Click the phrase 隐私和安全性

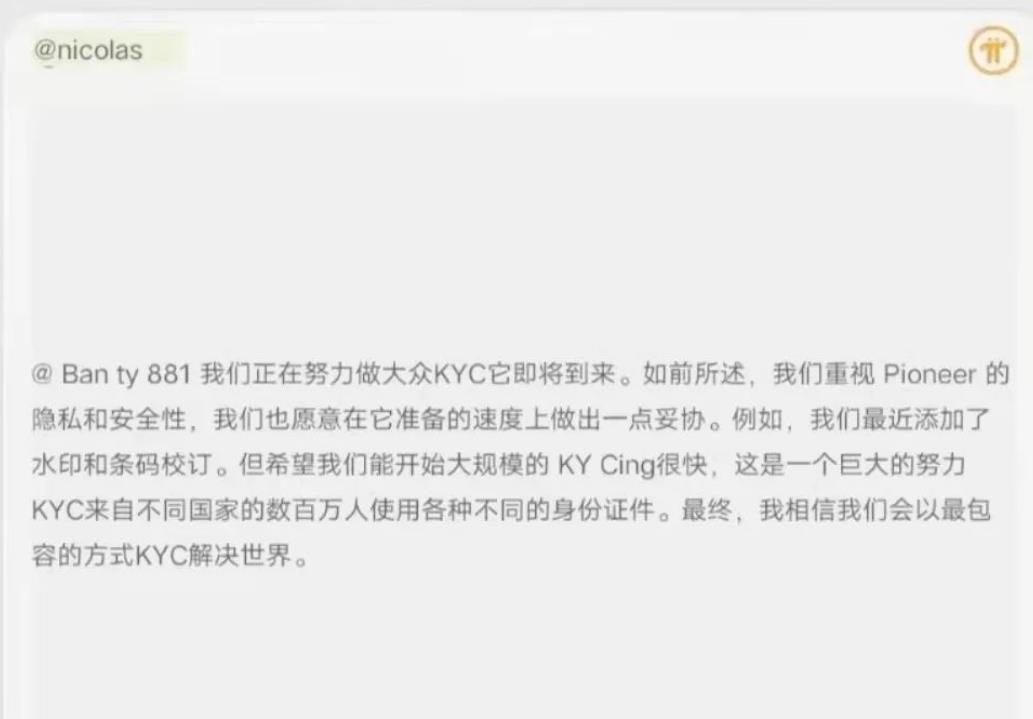pyautogui.click(x=109, y=419)
